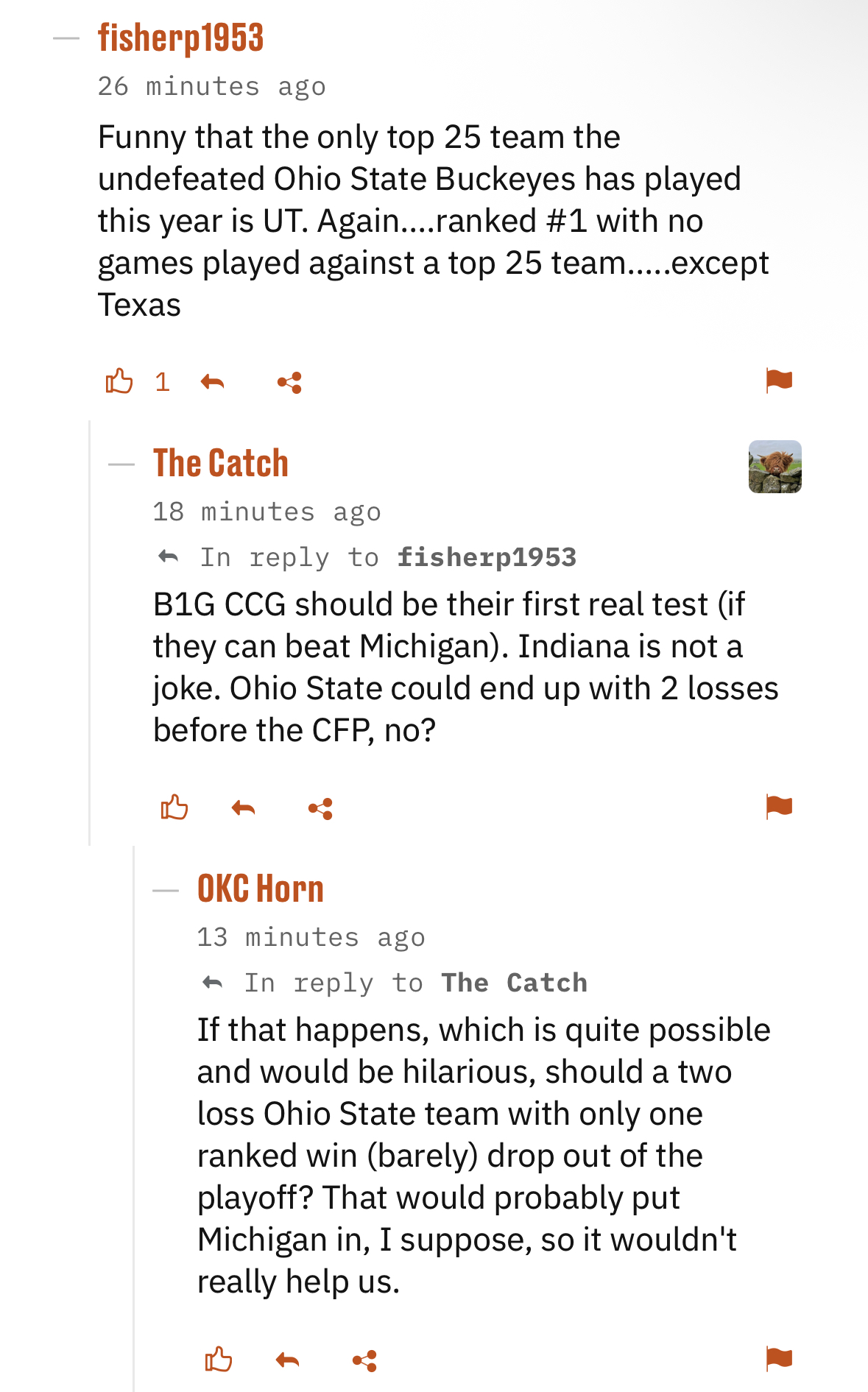Screen dimensions: 868x1392
Task: Share fisherp1953's comment
Action: point(289,383)
